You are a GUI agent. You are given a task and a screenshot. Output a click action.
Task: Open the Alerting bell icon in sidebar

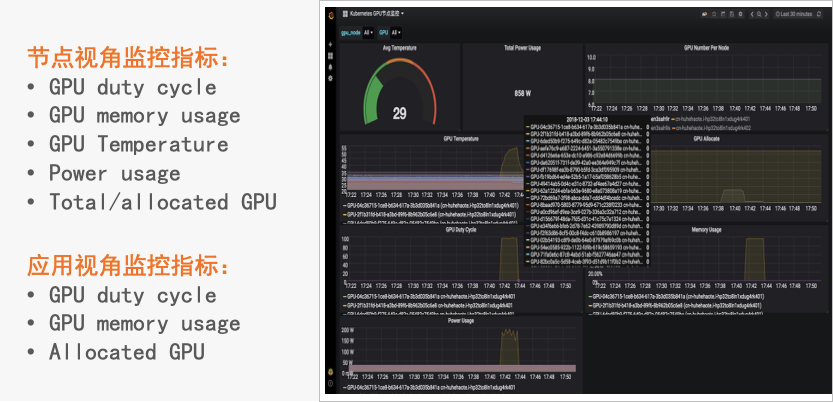pyautogui.click(x=331, y=67)
